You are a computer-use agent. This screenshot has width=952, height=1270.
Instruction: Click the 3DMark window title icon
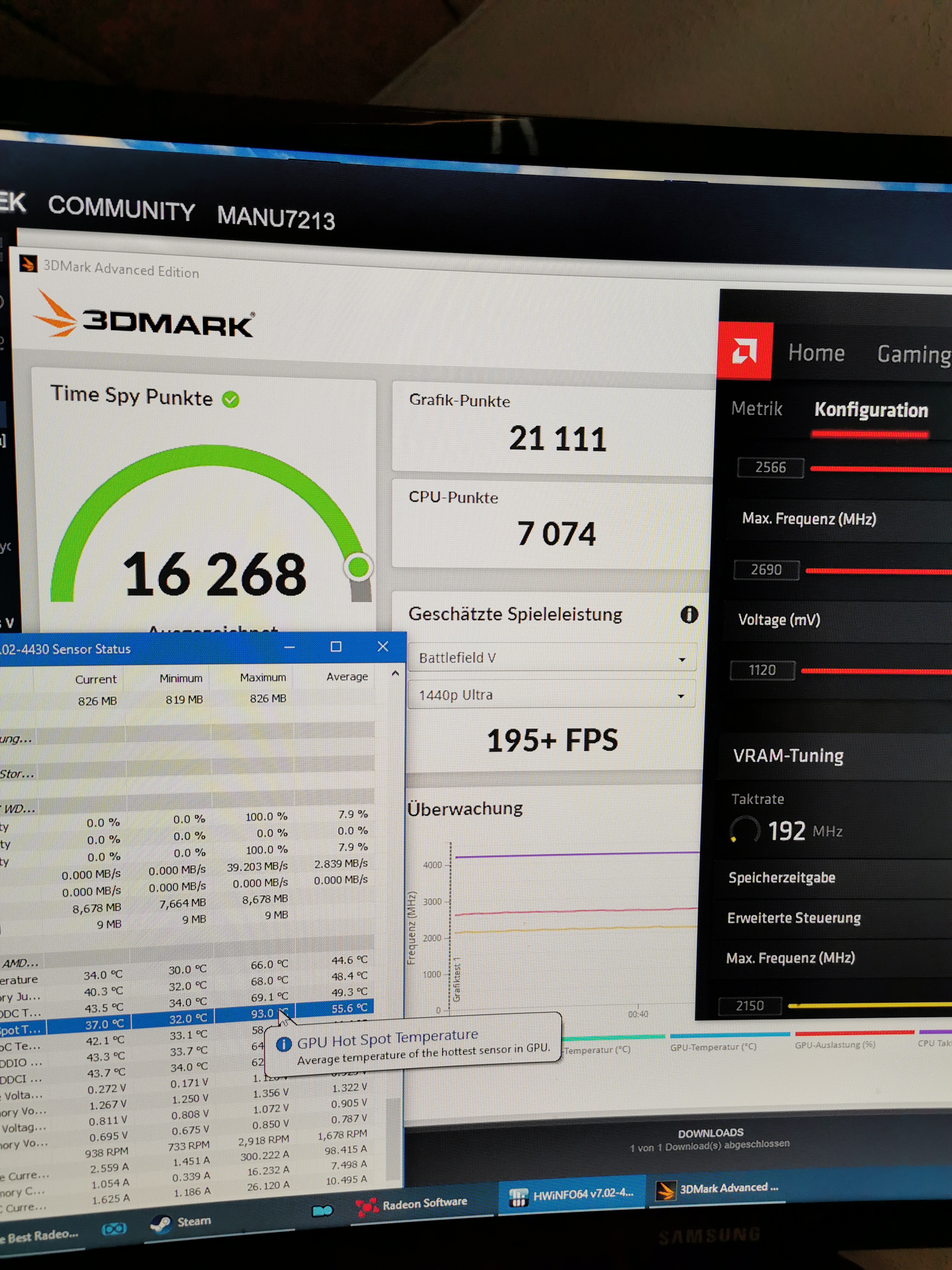pos(28,264)
